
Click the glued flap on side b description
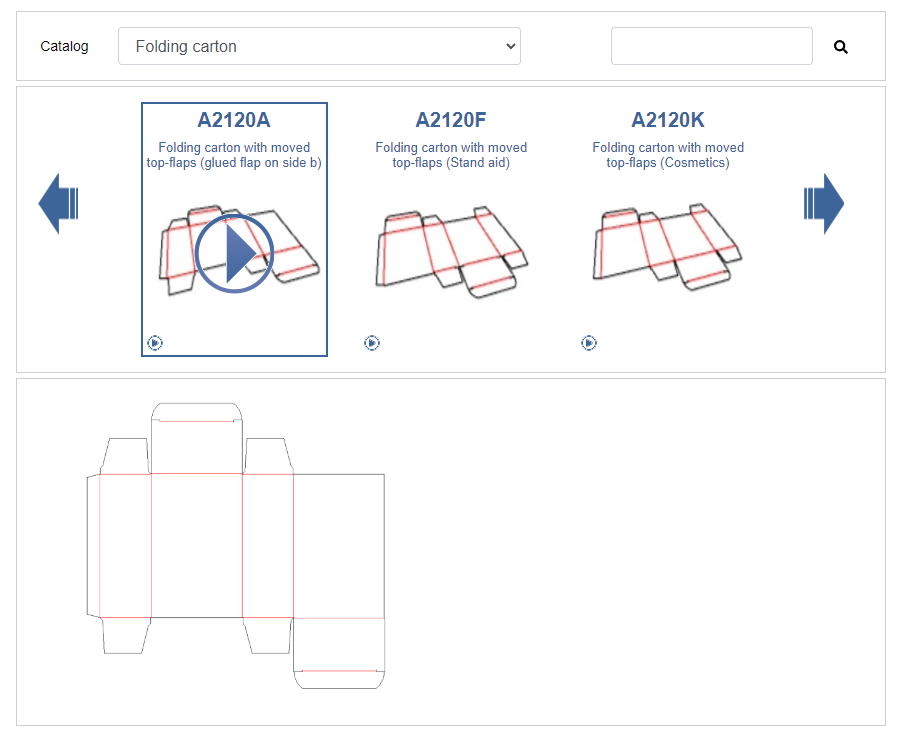(234, 155)
